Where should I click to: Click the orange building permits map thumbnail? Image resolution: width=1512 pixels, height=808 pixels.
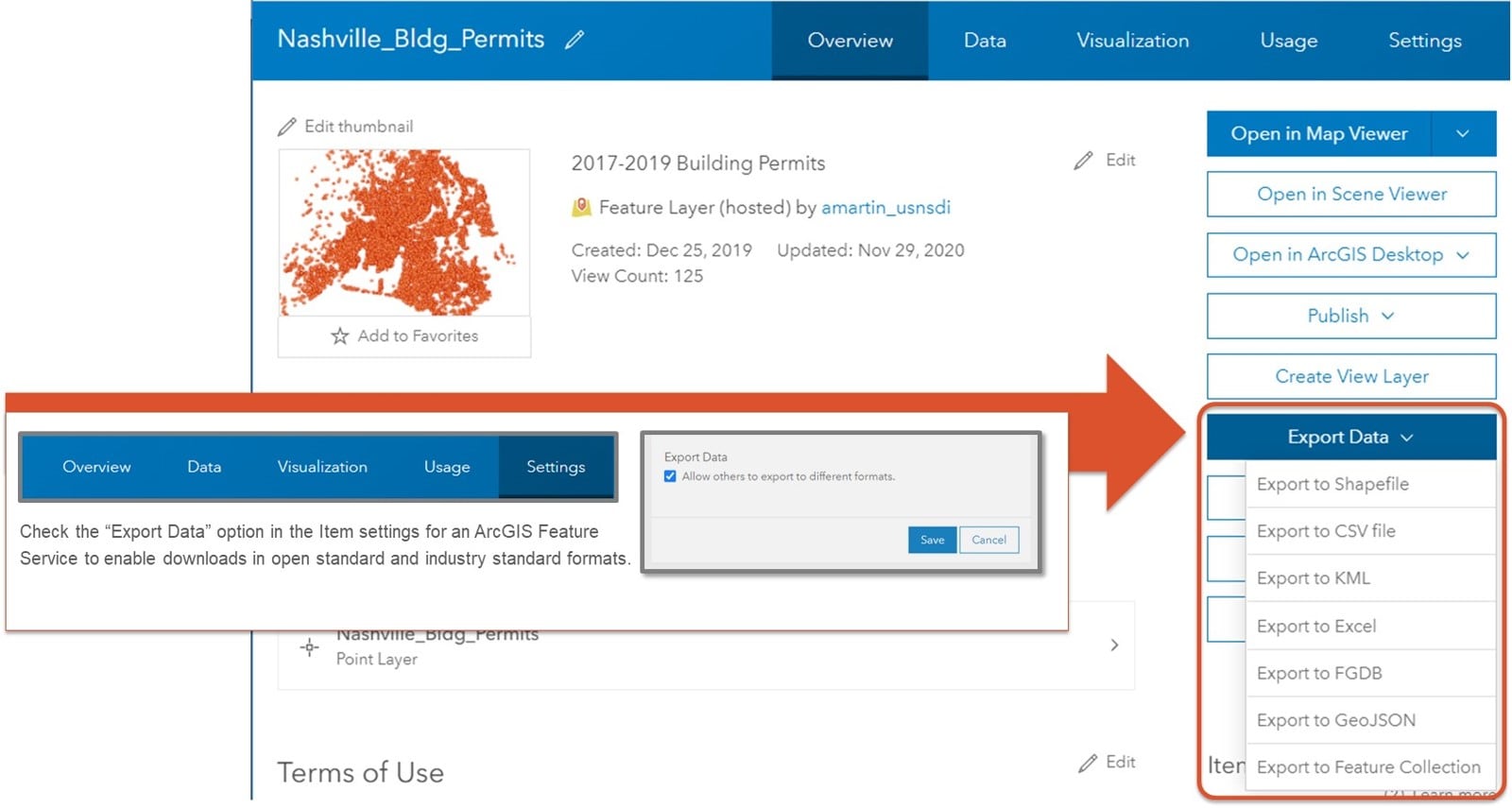pyautogui.click(x=404, y=232)
